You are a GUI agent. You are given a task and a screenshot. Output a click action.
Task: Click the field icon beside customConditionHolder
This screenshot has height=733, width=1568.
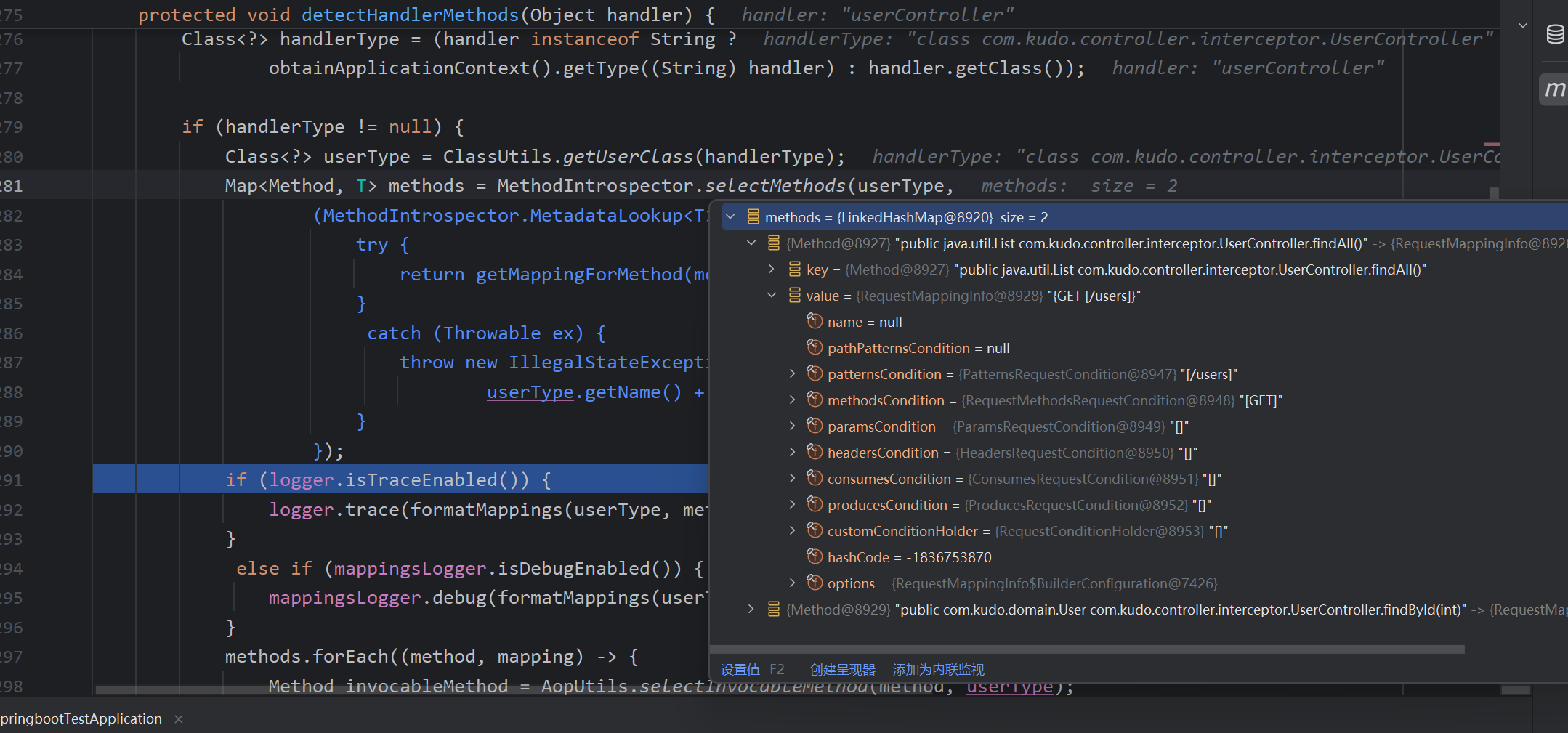point(815,530)
